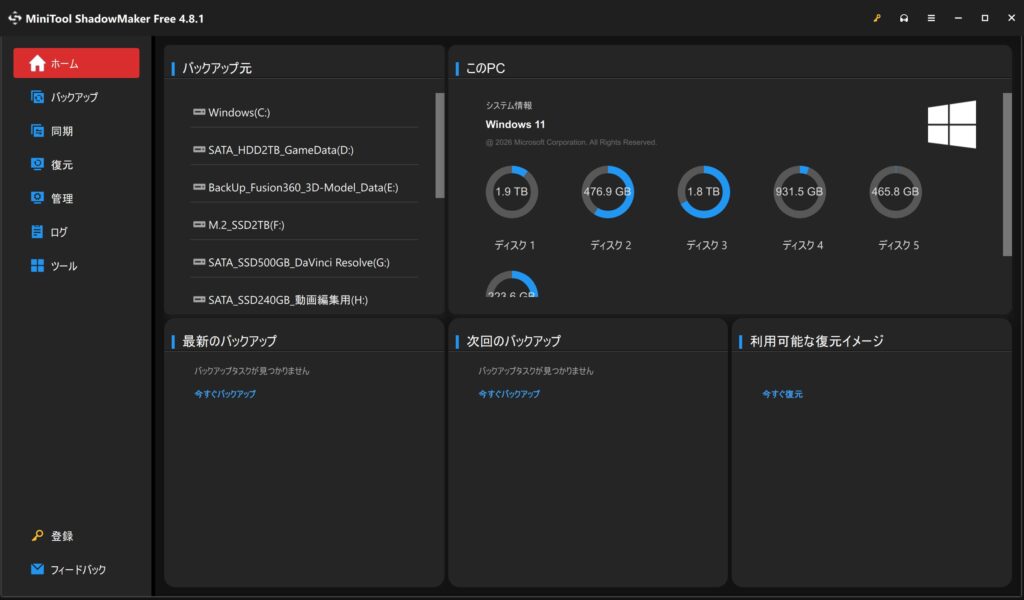Viewport: 1024px width, 600px height.
Task: Click the フィードバック envelope icon
Action: pos(37,569)
